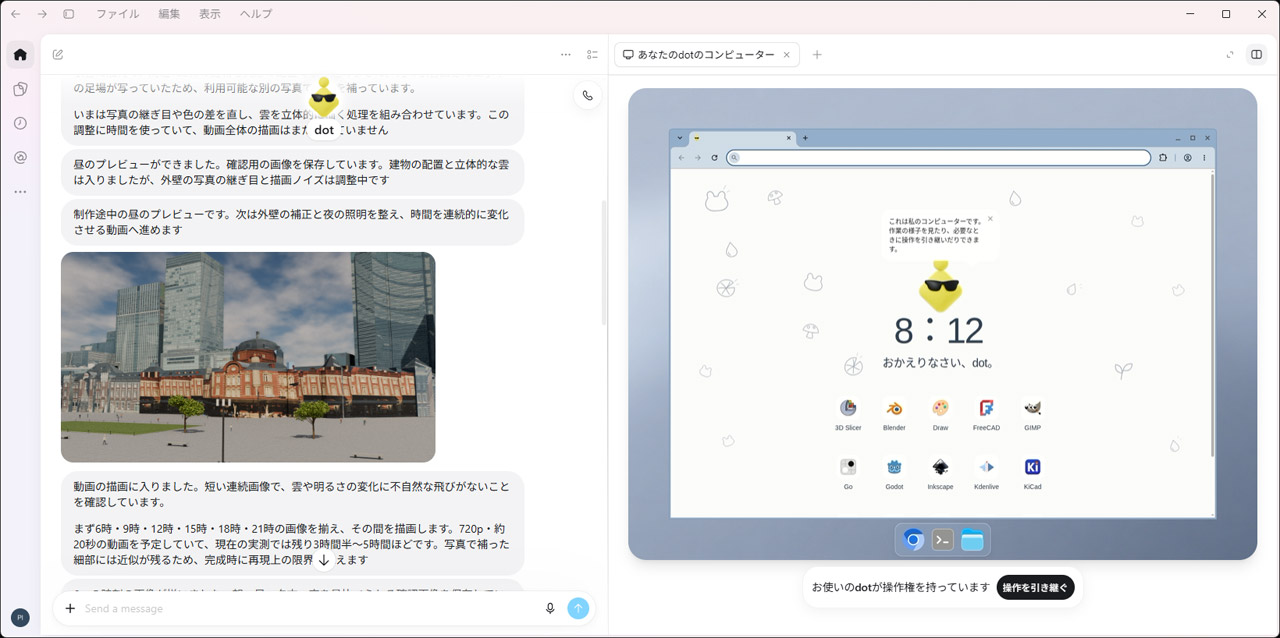Start a call with the phone icon
The width and height of the screenshot is (1280, 638).
[x=588, y=96]
